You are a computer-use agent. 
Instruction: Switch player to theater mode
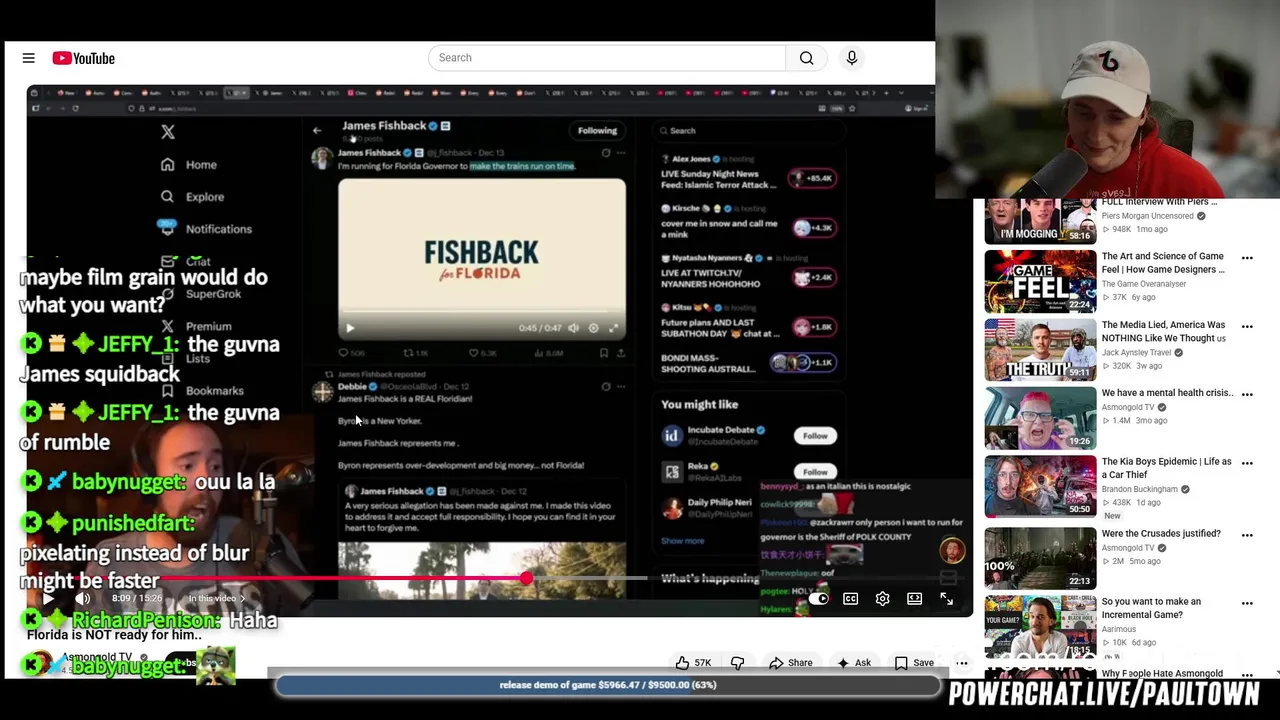(x=914, y=599)
